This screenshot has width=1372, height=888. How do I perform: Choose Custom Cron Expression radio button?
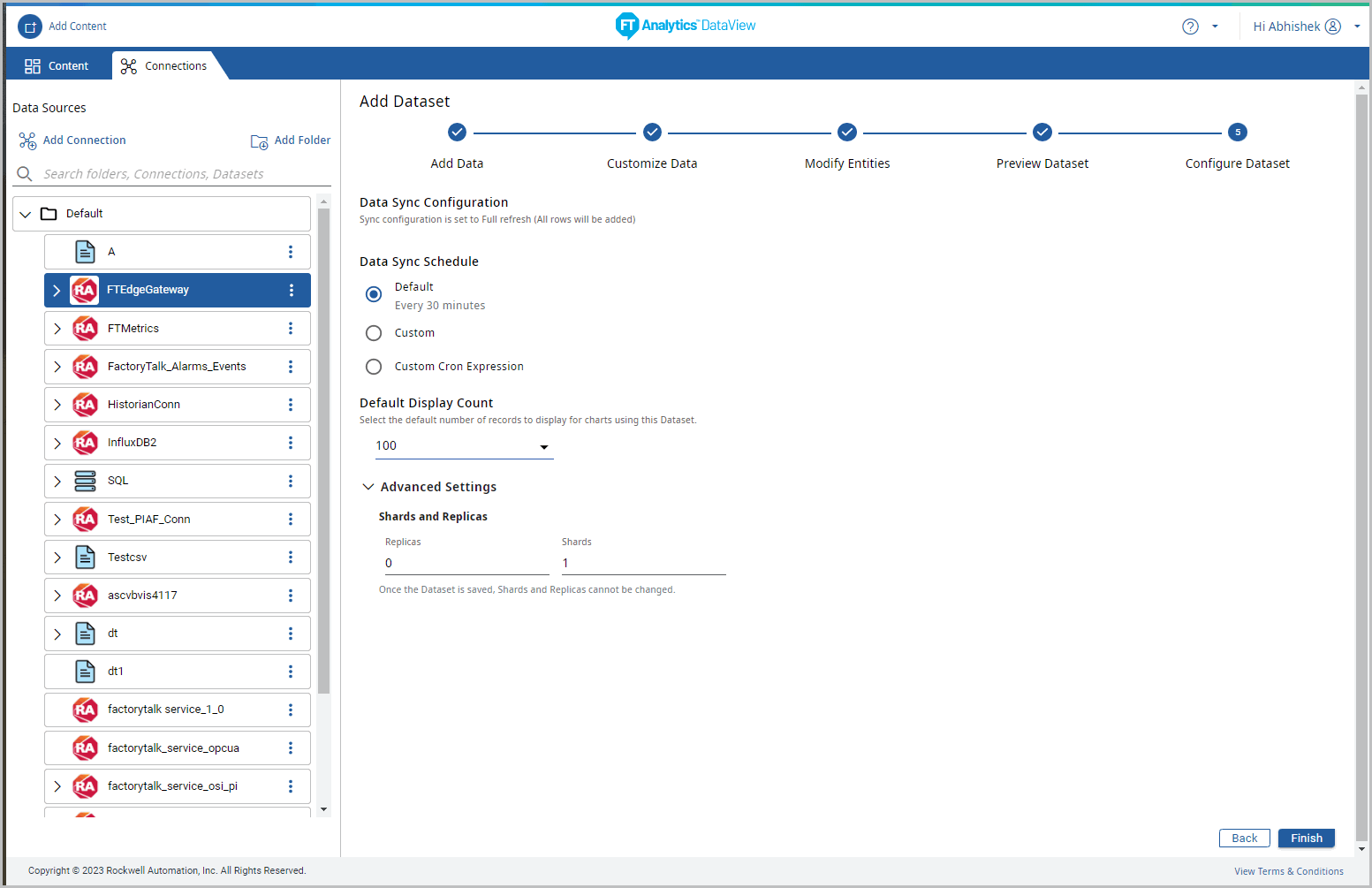click(374, 367)
